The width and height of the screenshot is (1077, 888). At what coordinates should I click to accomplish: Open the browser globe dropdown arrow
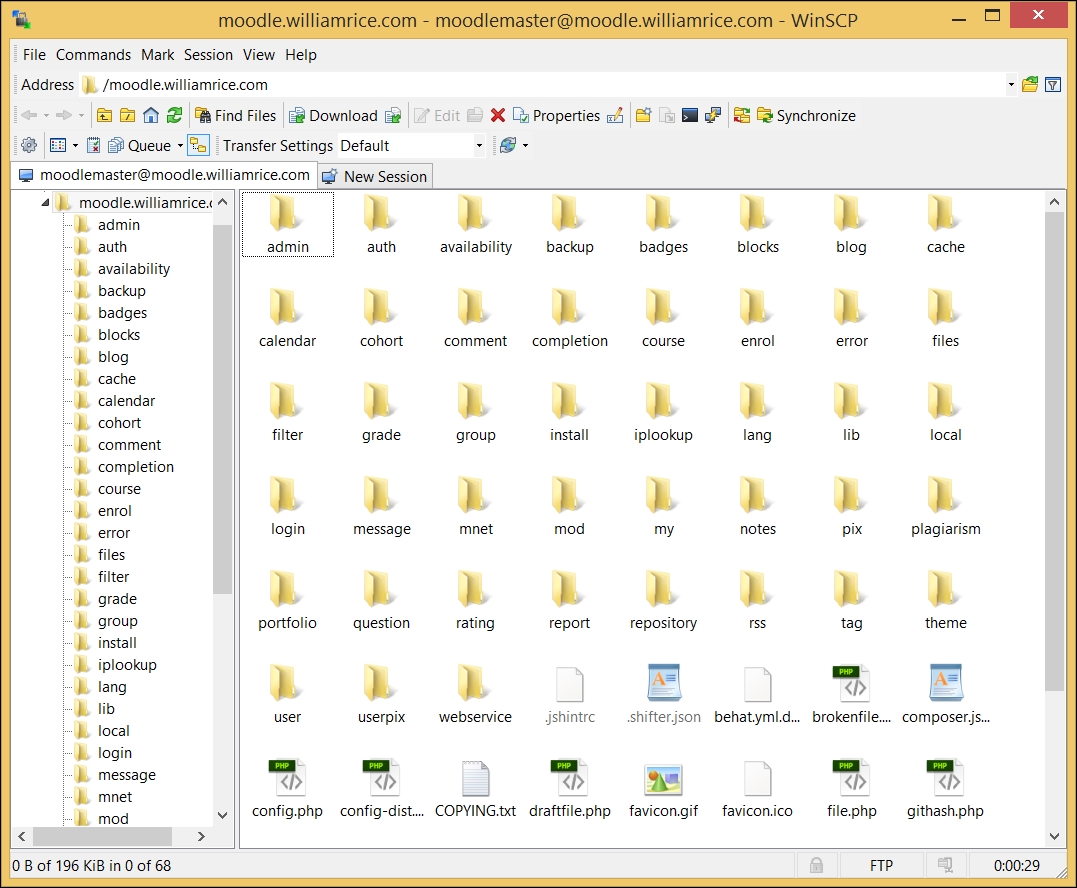[525, 146]
